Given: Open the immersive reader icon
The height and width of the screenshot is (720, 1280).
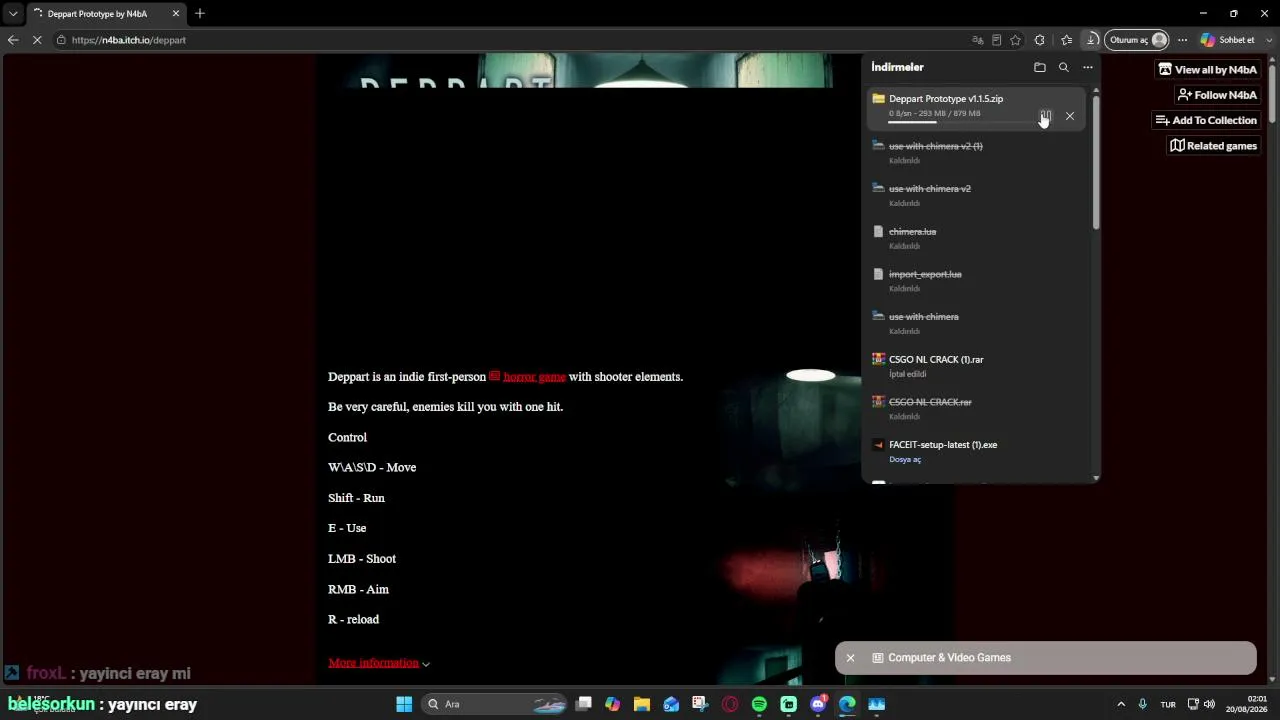Looking at the screenshot, I should pos(997,40).
